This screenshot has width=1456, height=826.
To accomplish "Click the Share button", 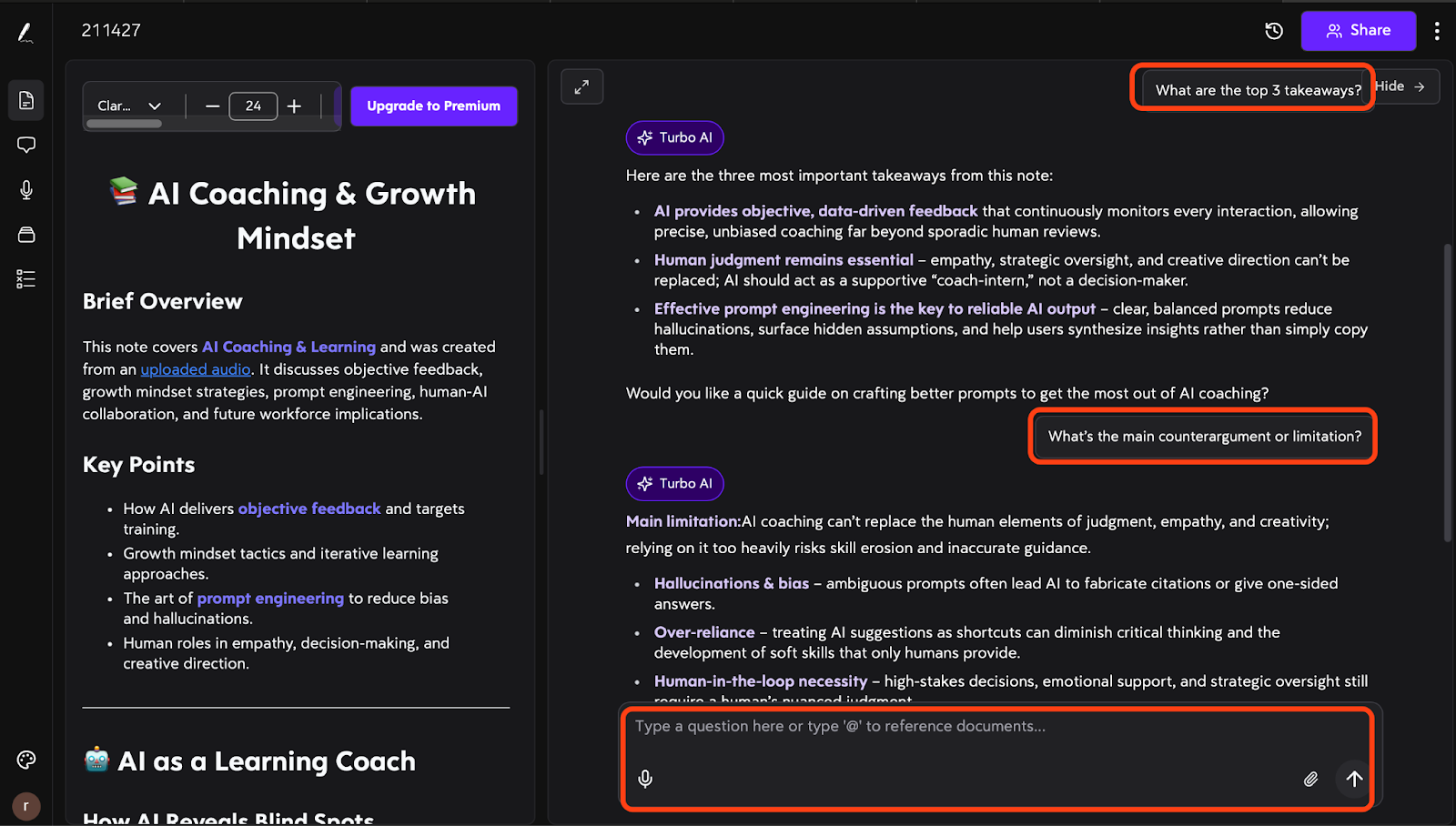I will click(x=1358, y=31).
